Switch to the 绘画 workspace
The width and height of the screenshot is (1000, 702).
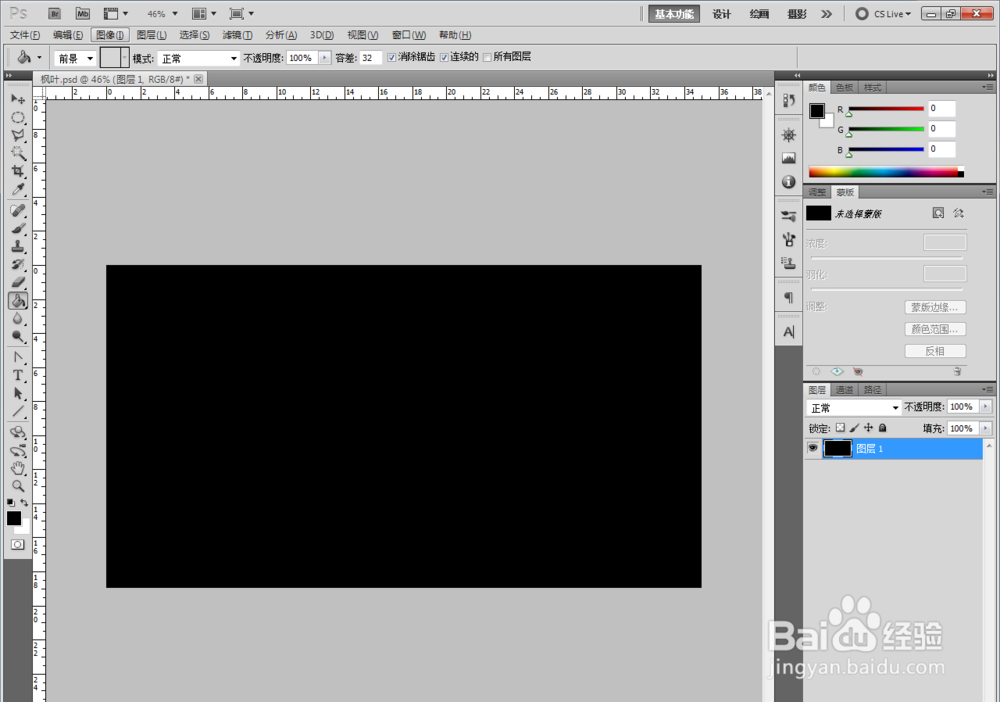[x=759, y=14]
